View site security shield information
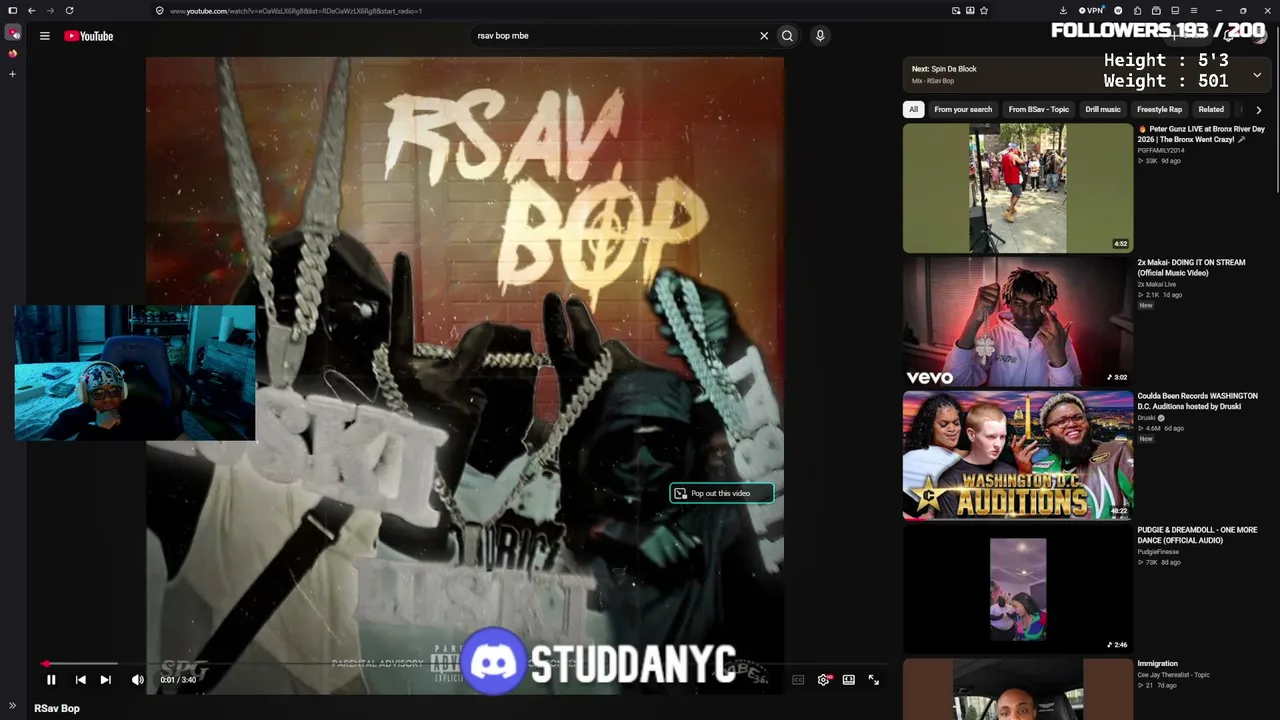1280x720 pixels. (x=159, y=11)
